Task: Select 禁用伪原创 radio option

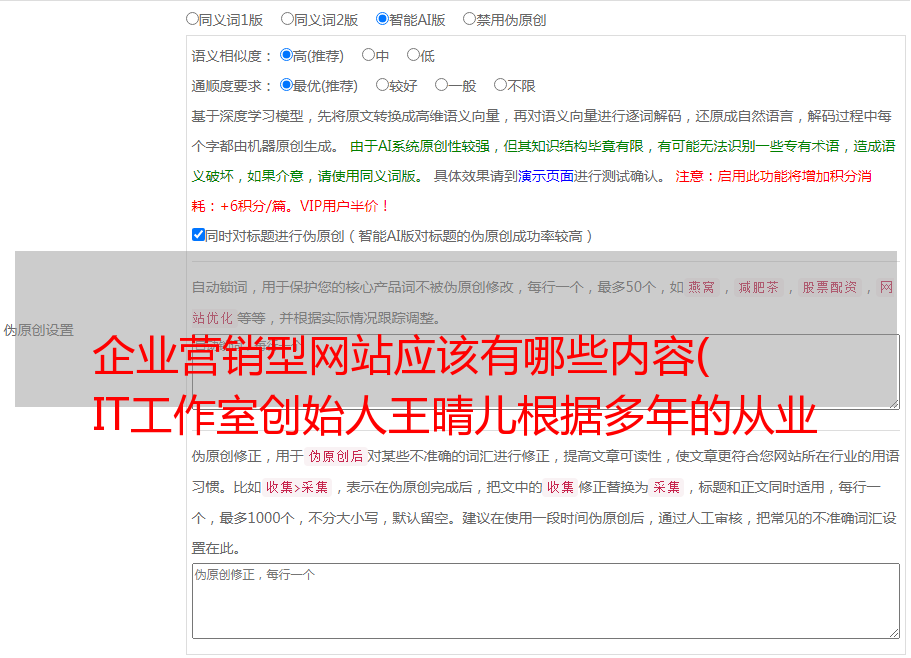Action: (469, 19)
